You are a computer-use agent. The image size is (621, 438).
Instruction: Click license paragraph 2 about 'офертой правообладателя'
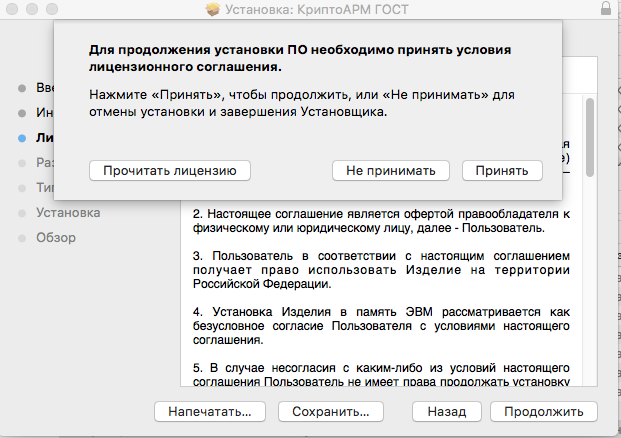pyautogui.click(x=381, y=221)
